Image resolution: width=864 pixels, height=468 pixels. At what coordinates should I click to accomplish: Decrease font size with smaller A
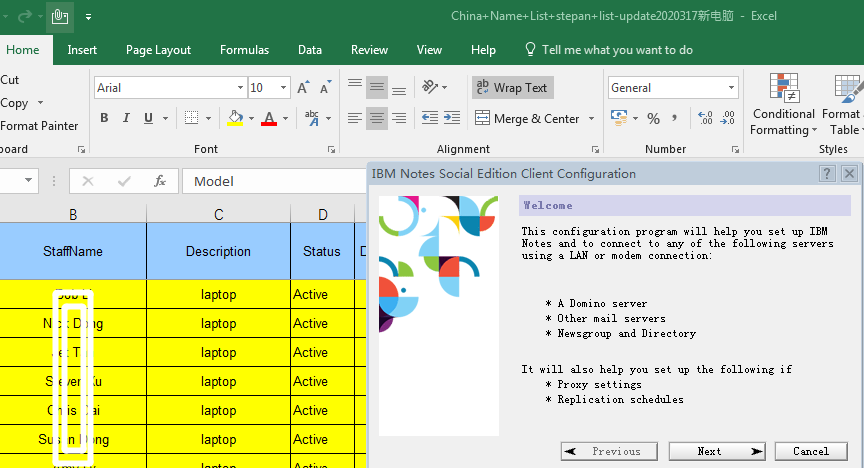[x=326, y=88]
